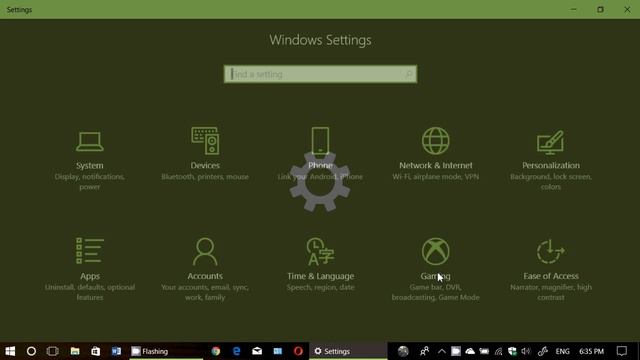Click the 'Background, lock screen, colors' text
The image size is (640, 360).
point(551,182)
